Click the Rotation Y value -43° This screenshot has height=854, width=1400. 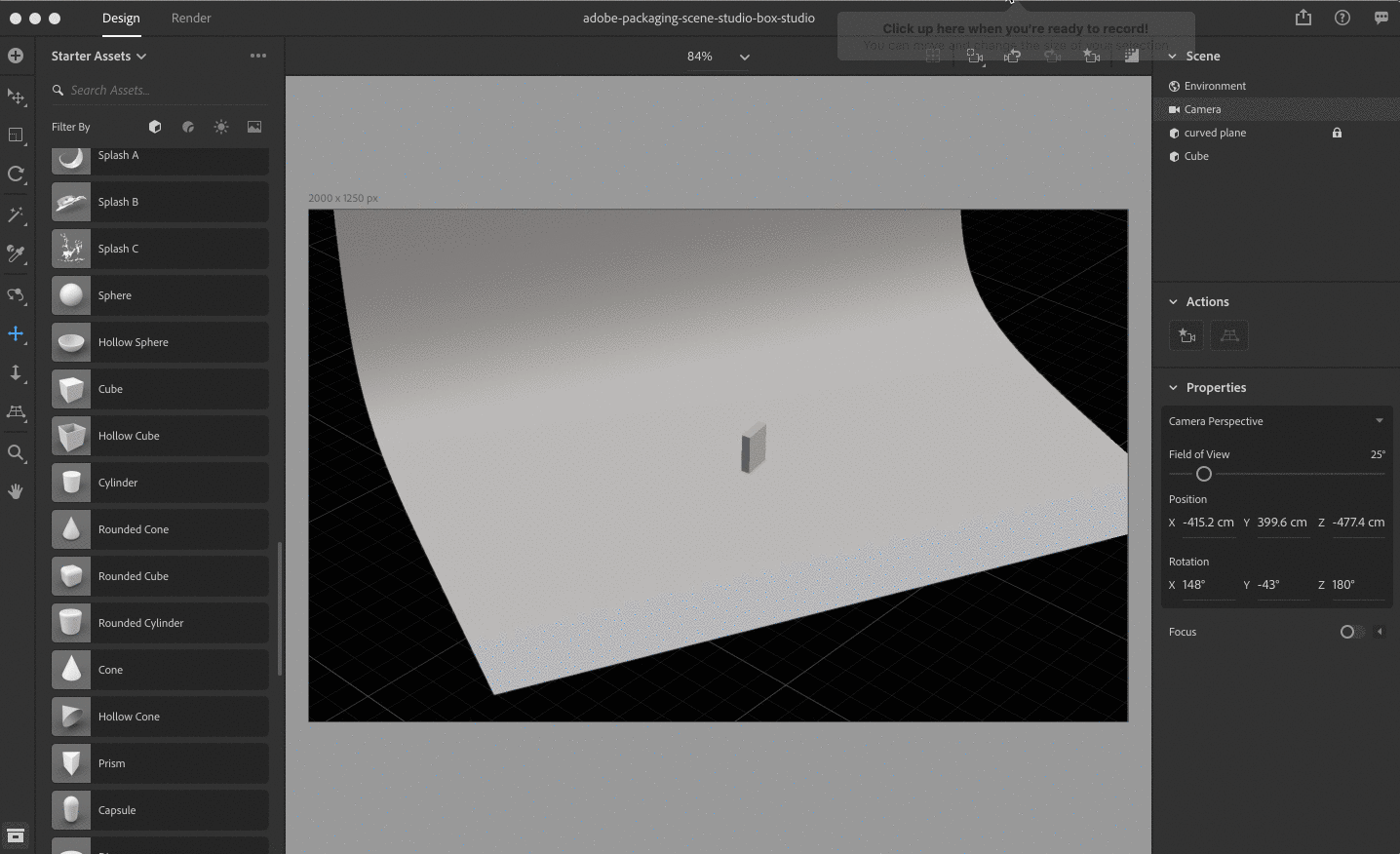coord(1282,585)
